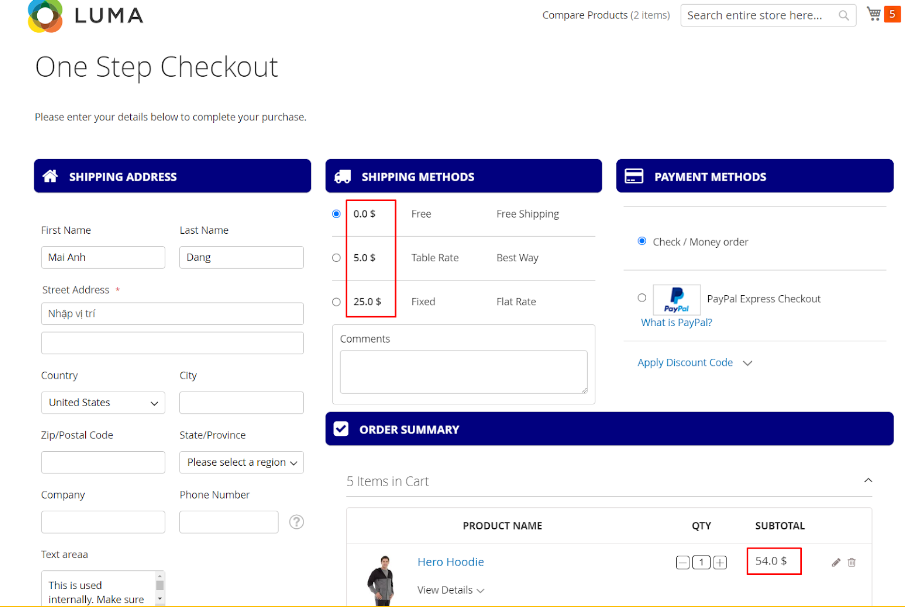905x607 pixels.
Task: Click the phone number help question icon
Action: coord(296,522)
